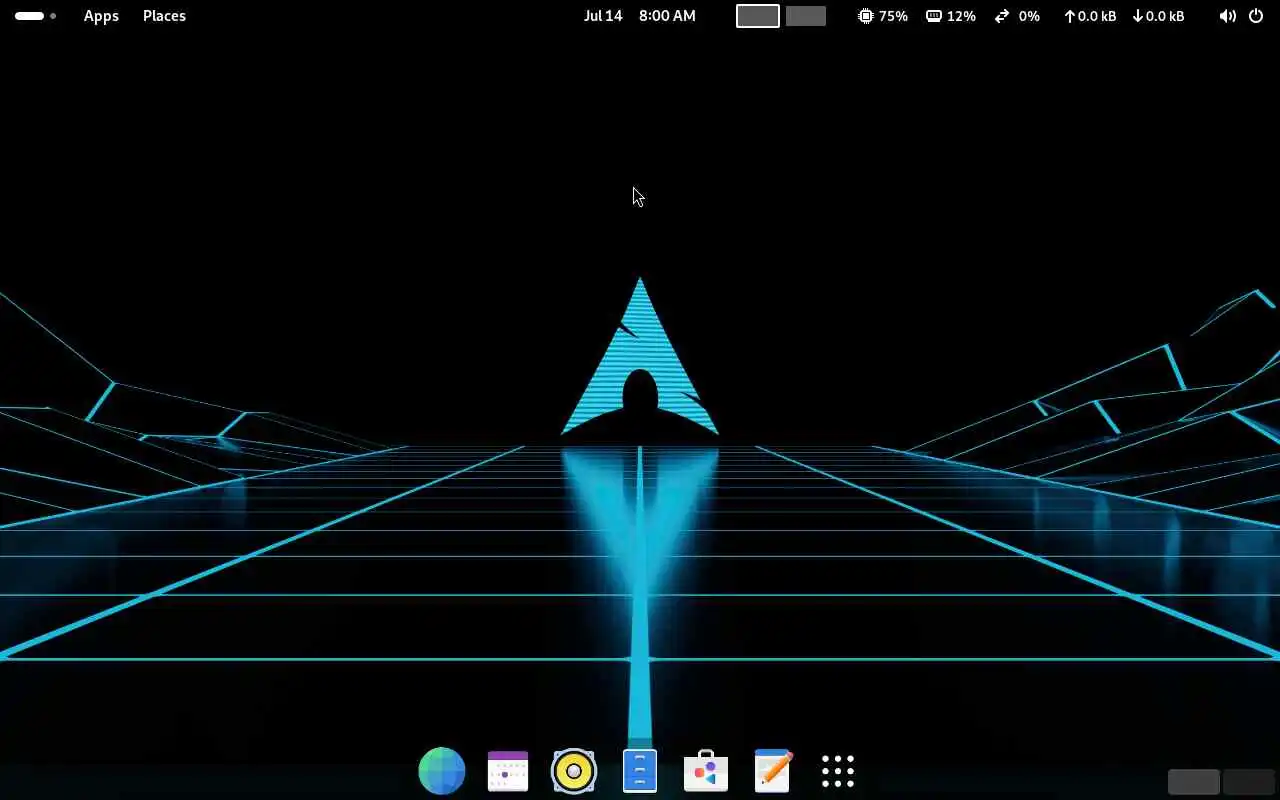Open the Jul 14 8:00 AM clock menu

(640, 16)
